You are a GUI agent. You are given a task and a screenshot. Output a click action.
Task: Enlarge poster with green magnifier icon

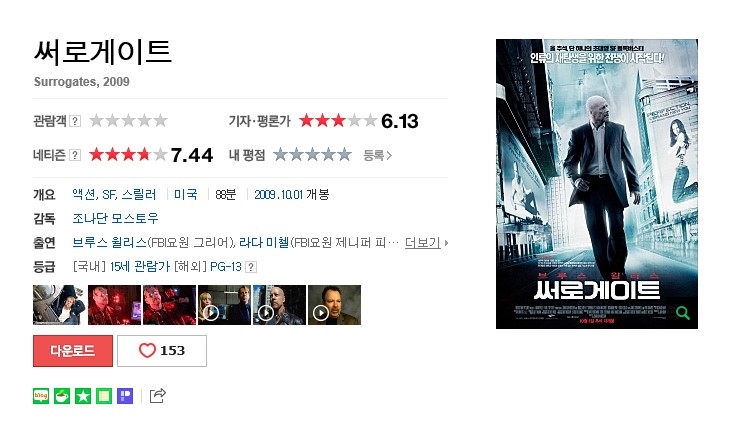coord(683,313)
